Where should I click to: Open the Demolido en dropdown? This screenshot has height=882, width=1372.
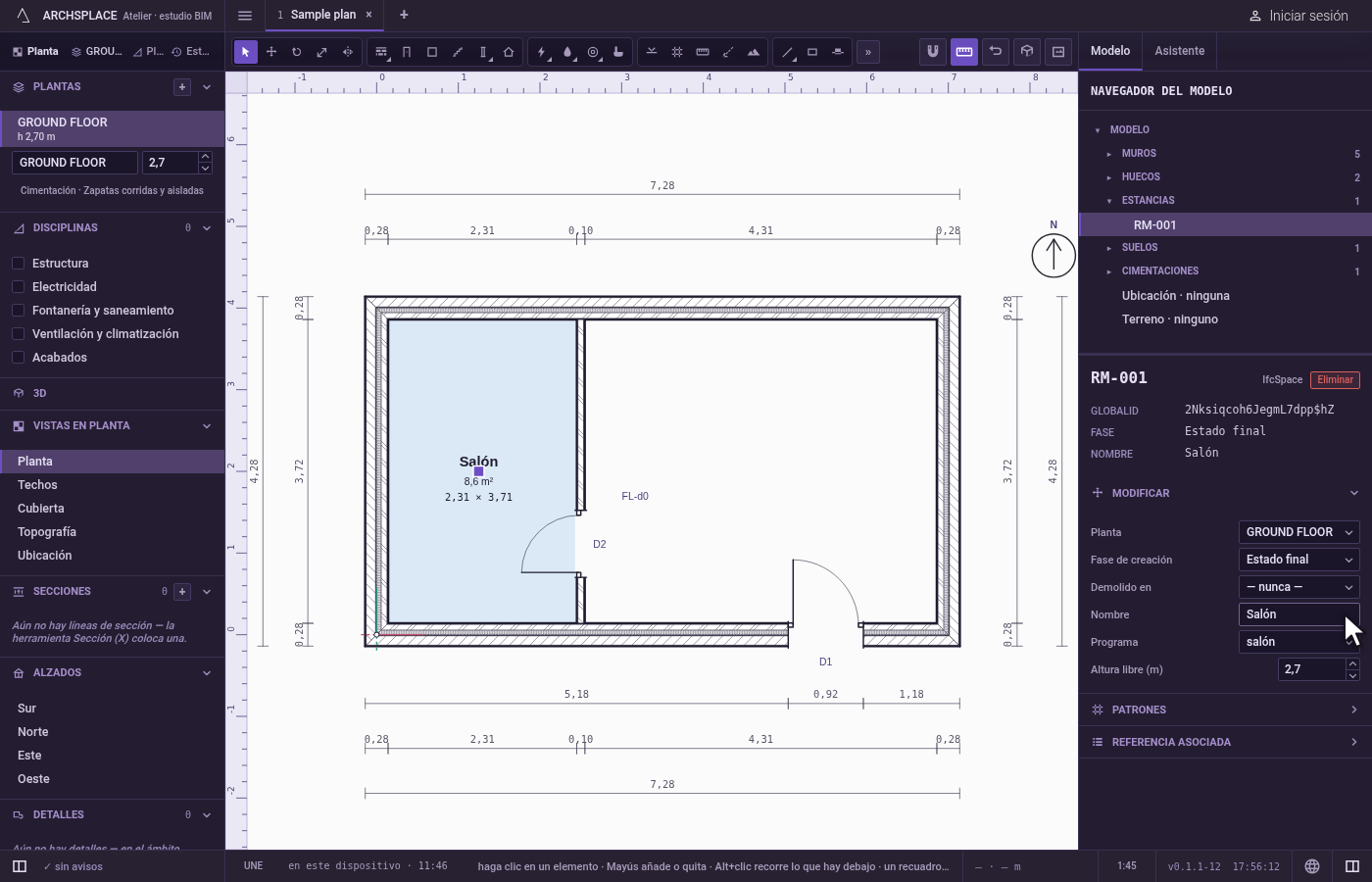tap(1299, 587)
